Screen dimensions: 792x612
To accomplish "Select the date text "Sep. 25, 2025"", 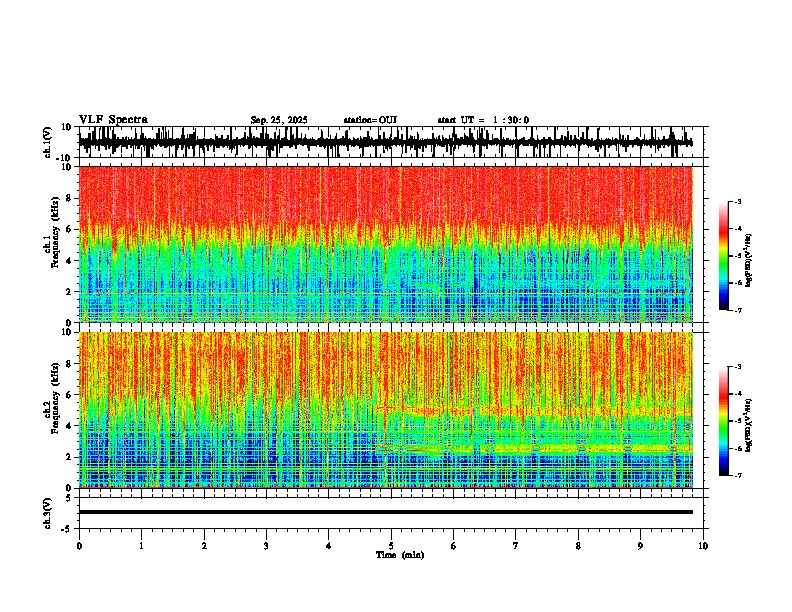I will click(279, 120).
